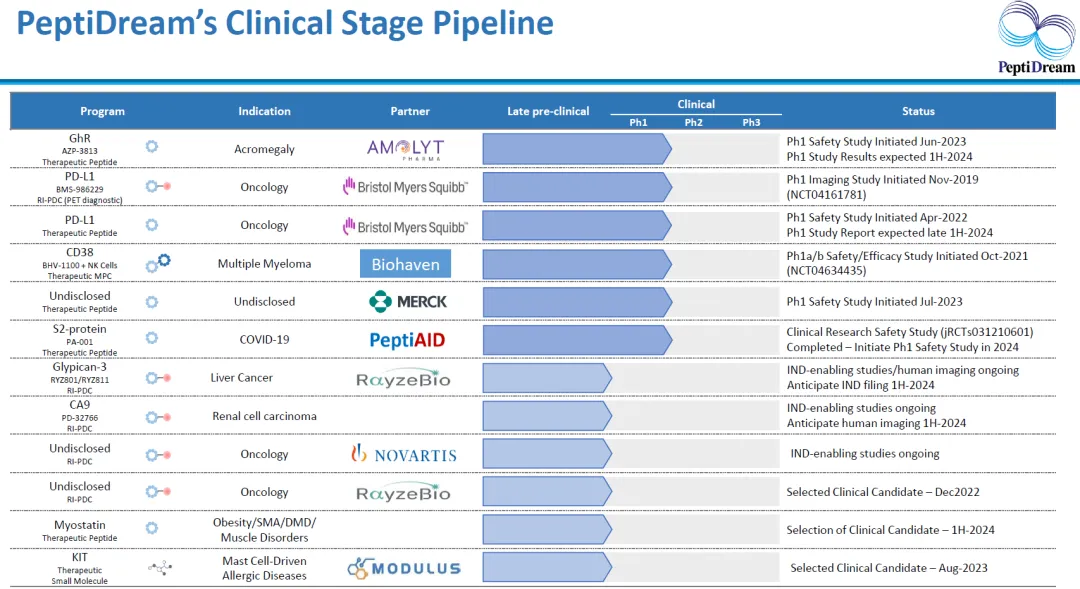The image size is (1080, 589).
Task: Open the NCT04161781 trial reference
Action: (x=828, y=194)
